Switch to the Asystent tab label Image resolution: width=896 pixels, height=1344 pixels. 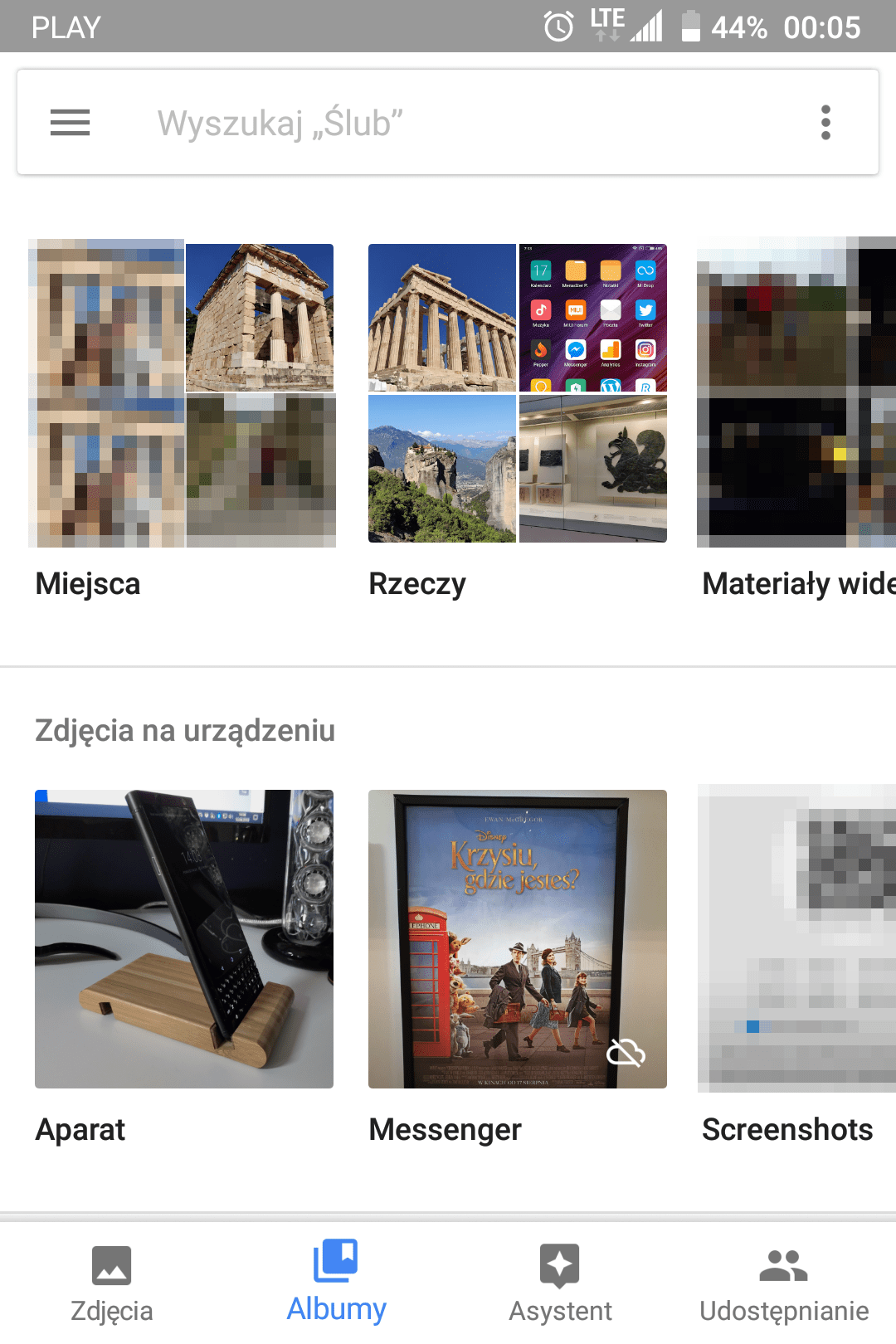pyautogui.click(x=560, y=1311)
